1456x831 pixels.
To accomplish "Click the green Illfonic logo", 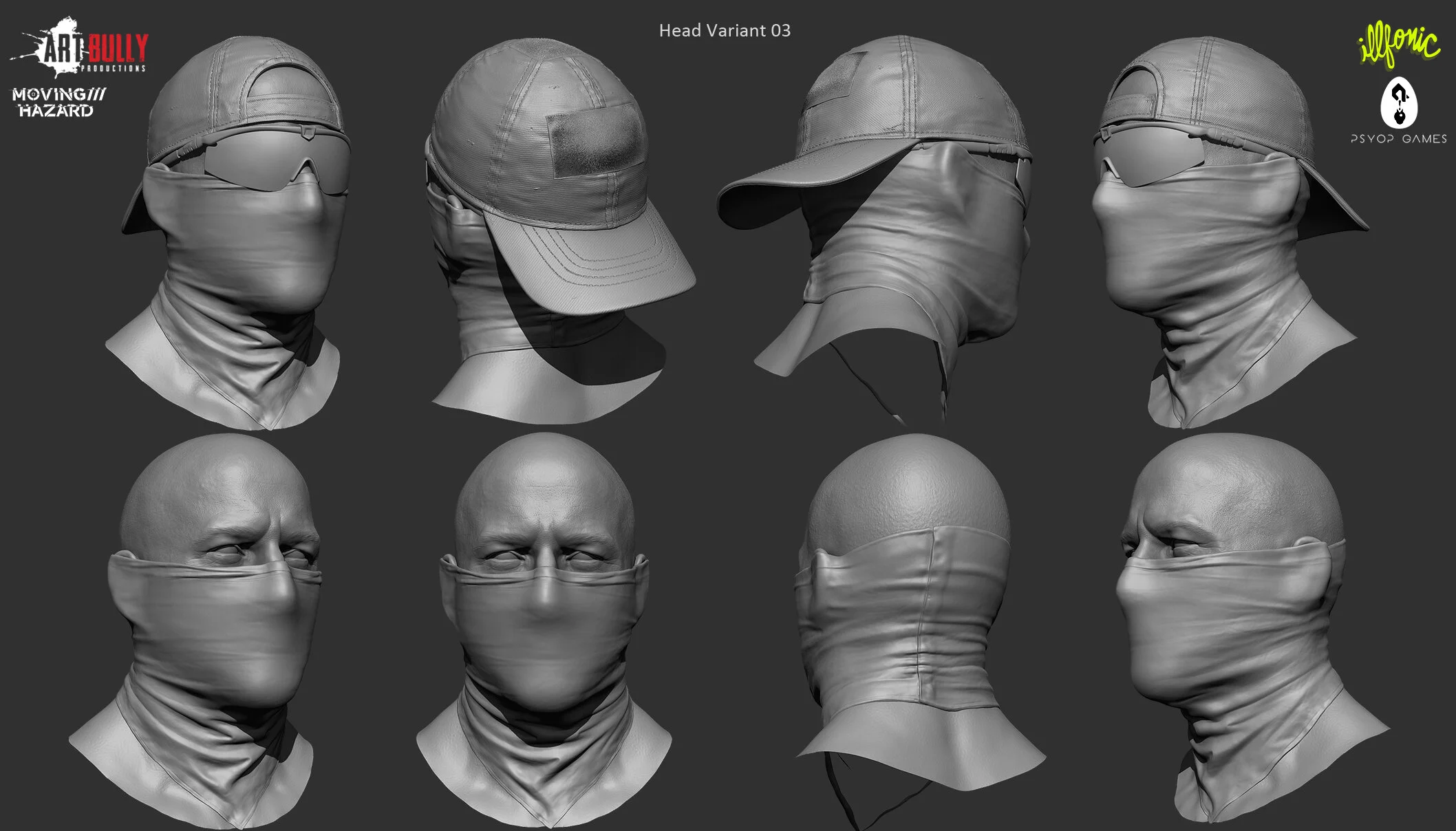I will [1398, 45].
